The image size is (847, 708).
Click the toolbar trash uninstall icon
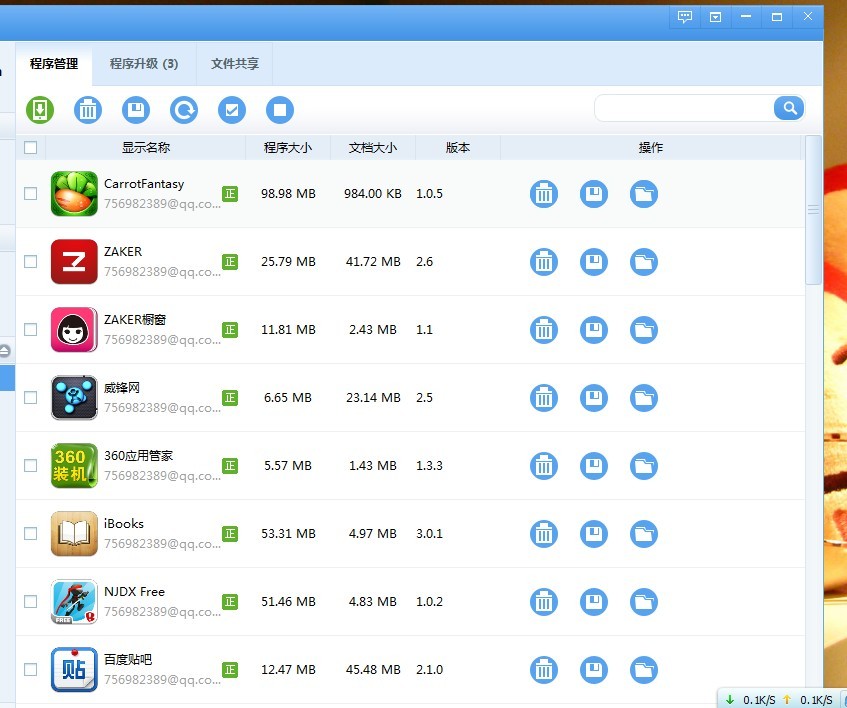pos(88,110)
